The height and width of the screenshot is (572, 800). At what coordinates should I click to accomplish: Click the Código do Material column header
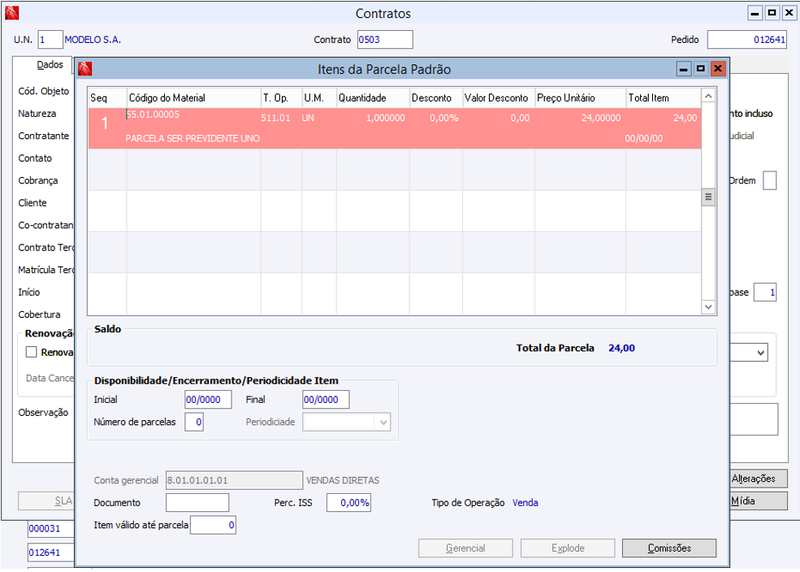coord(194,98)
